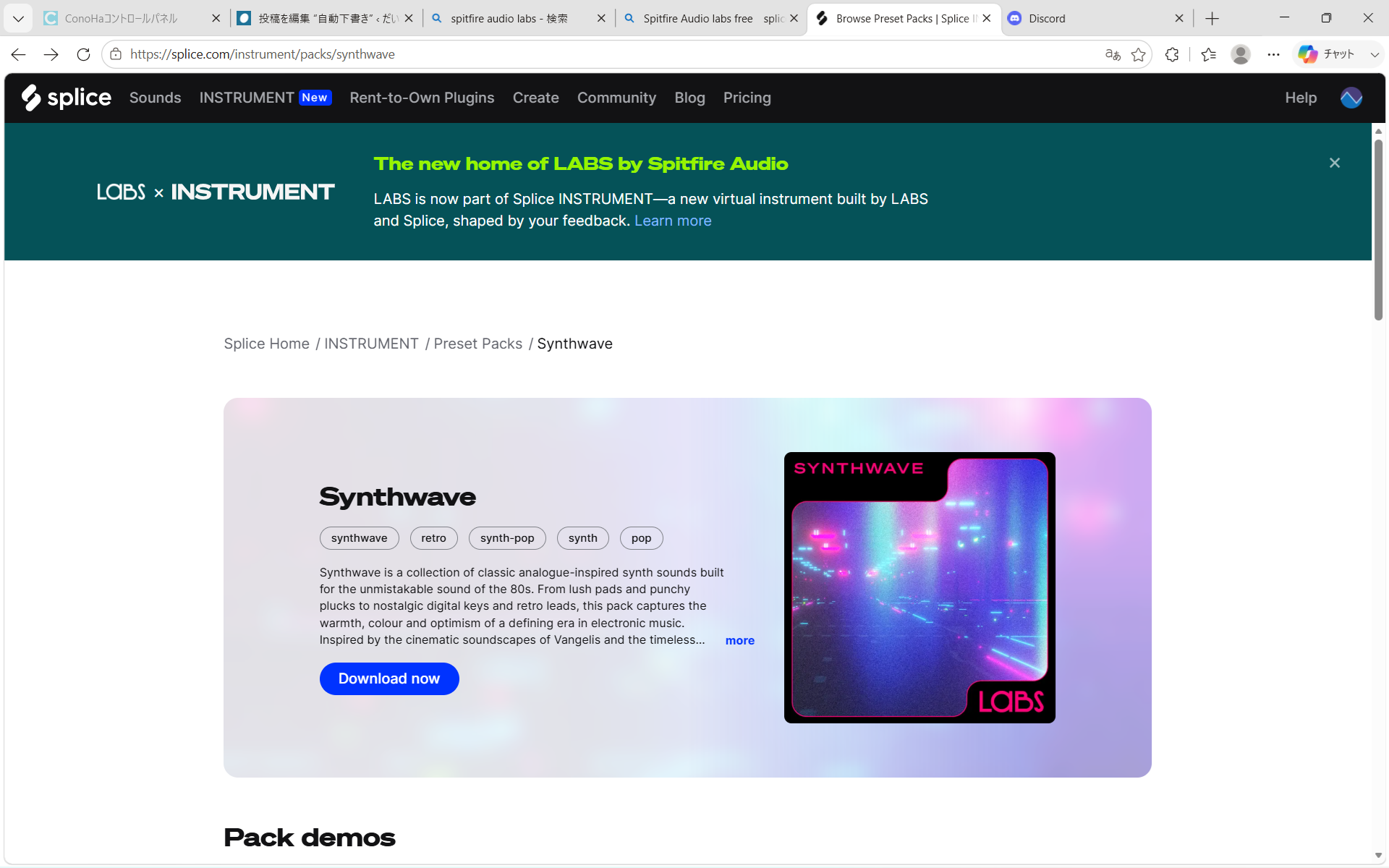Go back with browser back arrow
The width and height of the screenshot is (1389, 868).
click(18, 54)
